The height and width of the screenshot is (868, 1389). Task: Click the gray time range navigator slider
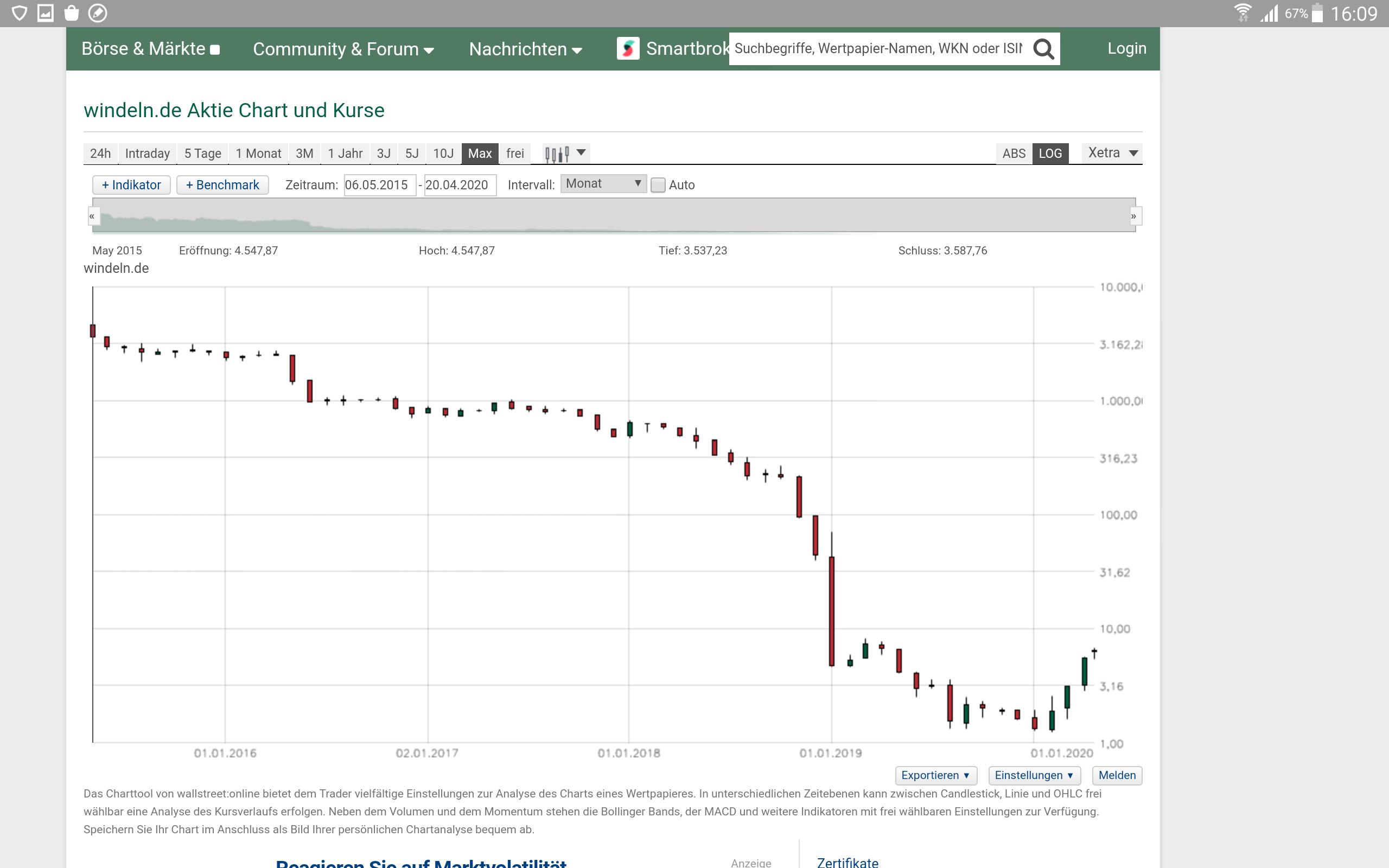click(x=613, y=216)
